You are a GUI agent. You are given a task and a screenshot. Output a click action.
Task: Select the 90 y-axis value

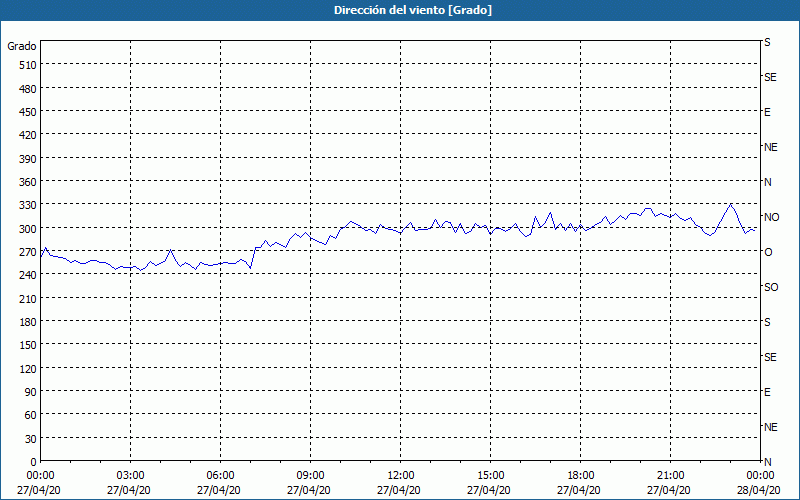pyautogui.click(x=31, y=392)
